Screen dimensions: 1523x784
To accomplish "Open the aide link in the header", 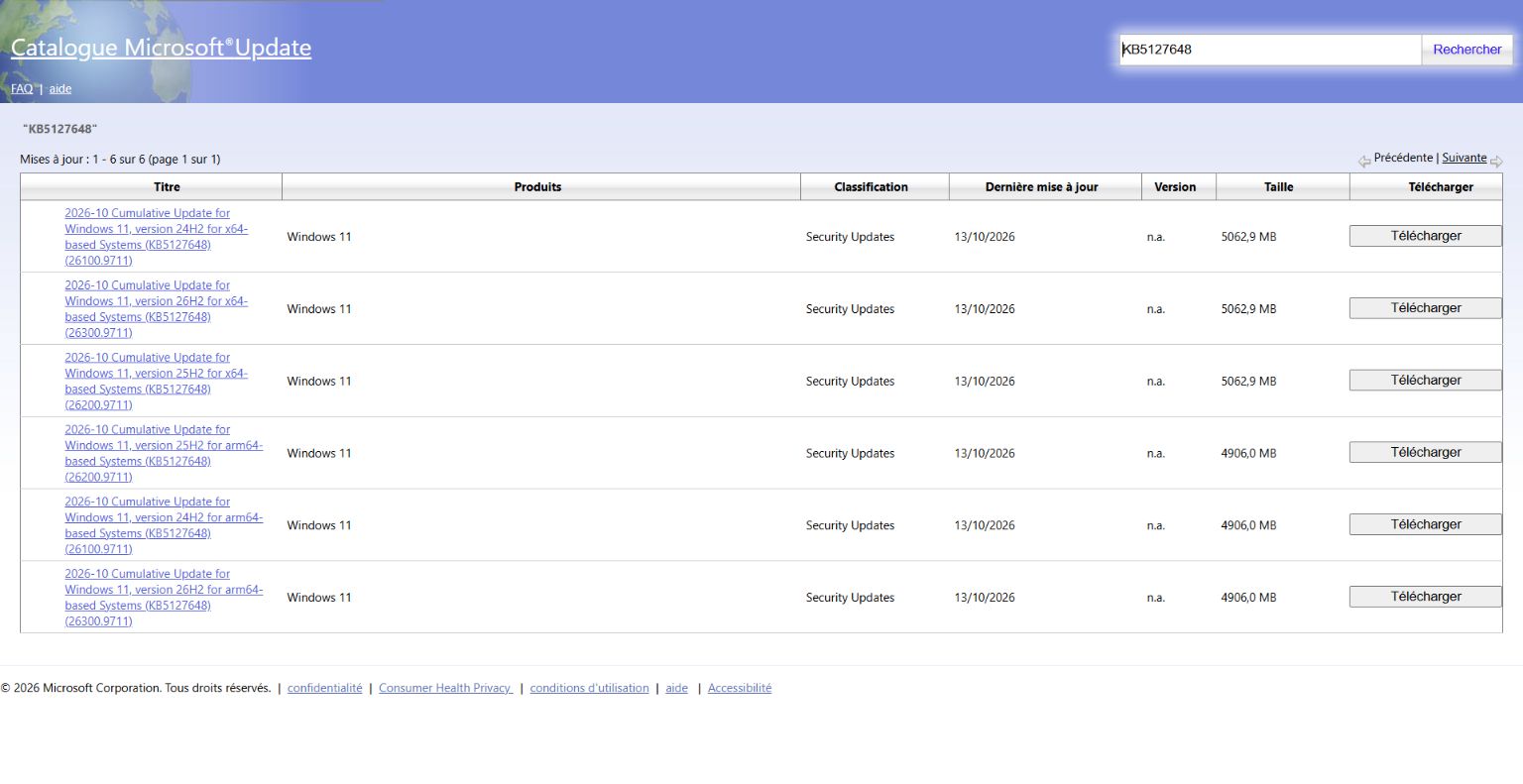I will pyautogui.click(x=60, y=89).
